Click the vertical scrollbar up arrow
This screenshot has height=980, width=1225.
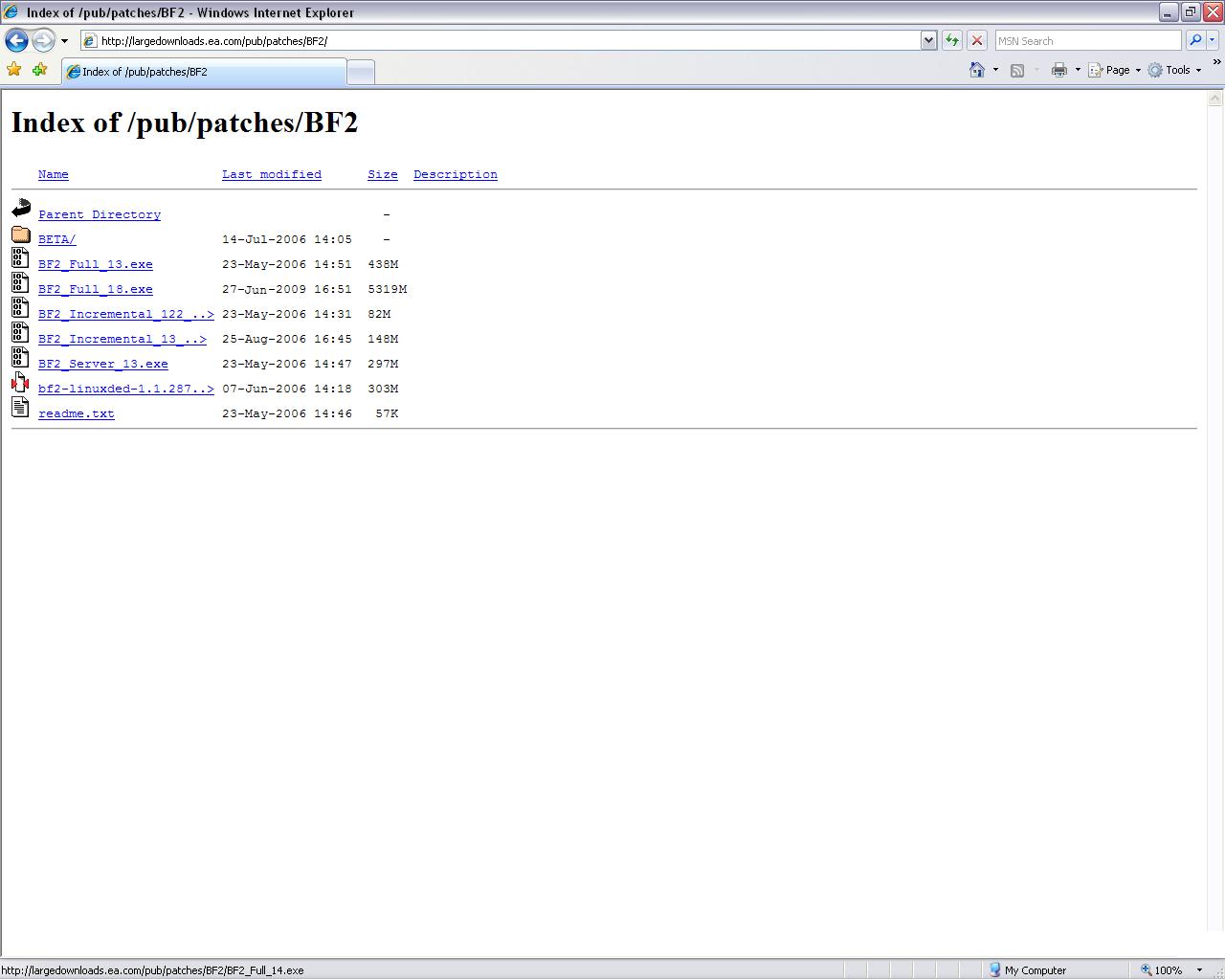click(1215, 99)
